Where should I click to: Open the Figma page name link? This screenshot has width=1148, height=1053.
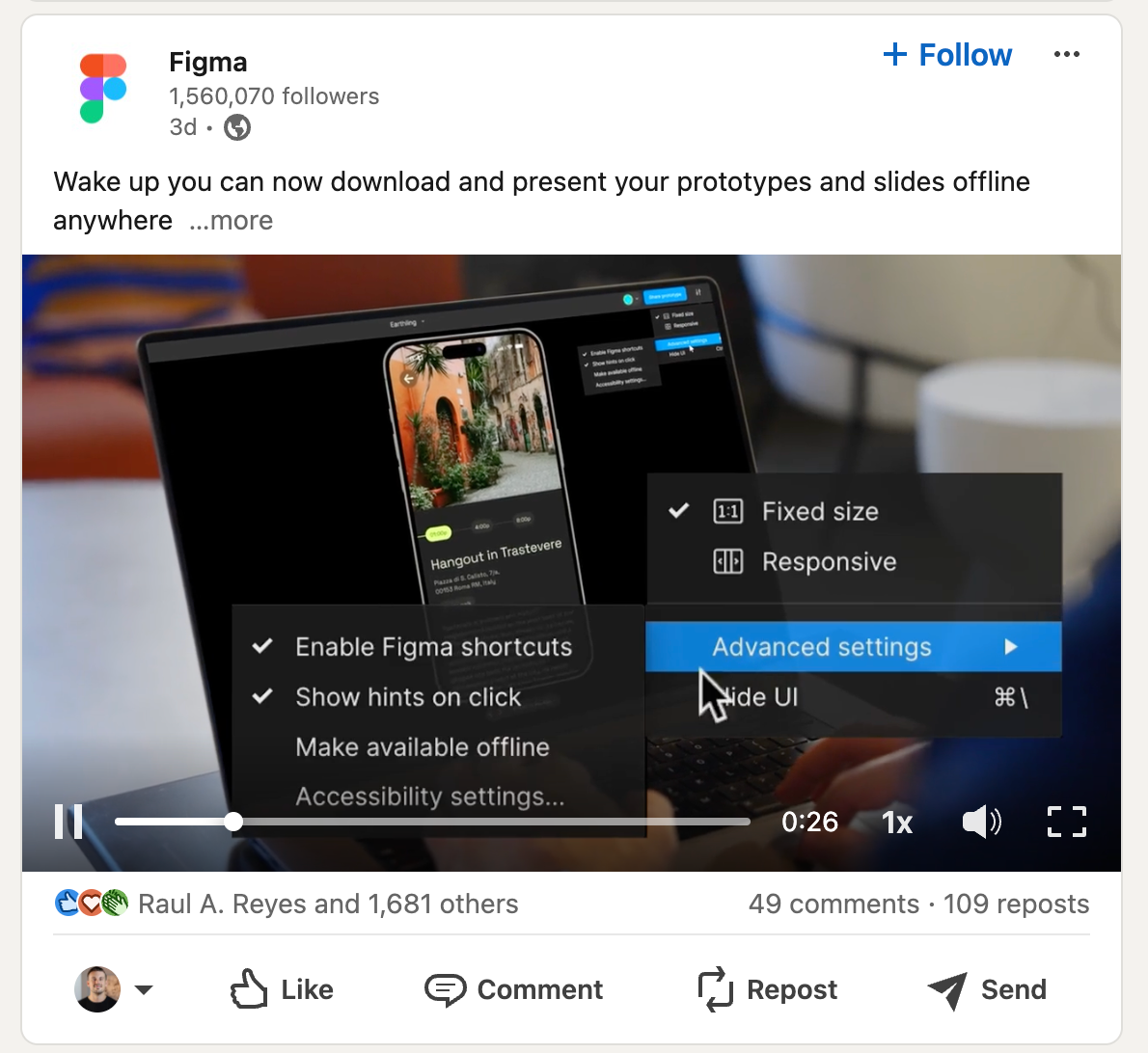point(208,63)
